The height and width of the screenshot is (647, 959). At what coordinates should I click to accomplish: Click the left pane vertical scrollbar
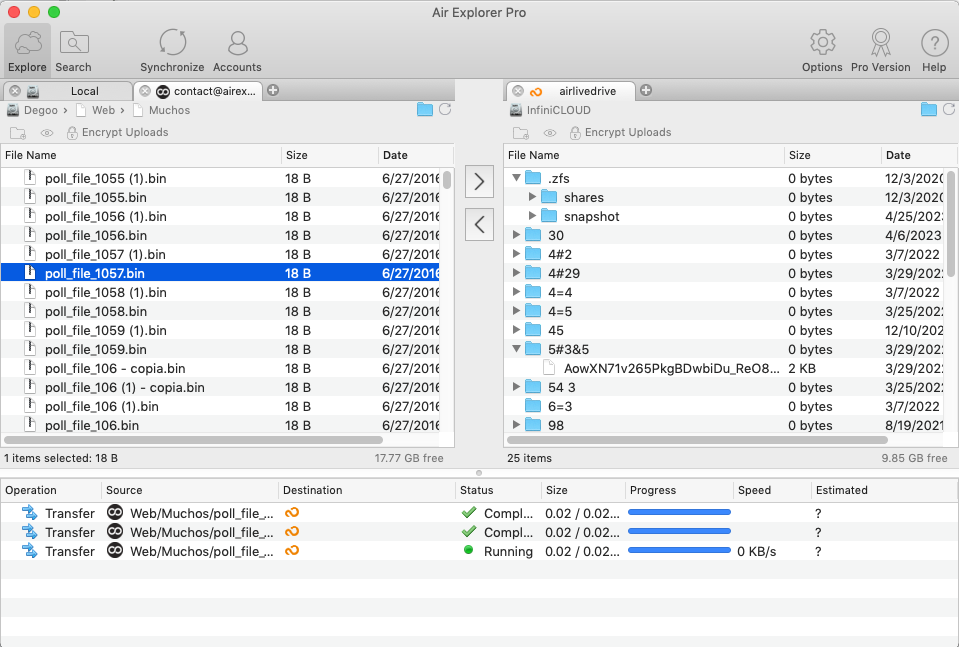point(448,180)
